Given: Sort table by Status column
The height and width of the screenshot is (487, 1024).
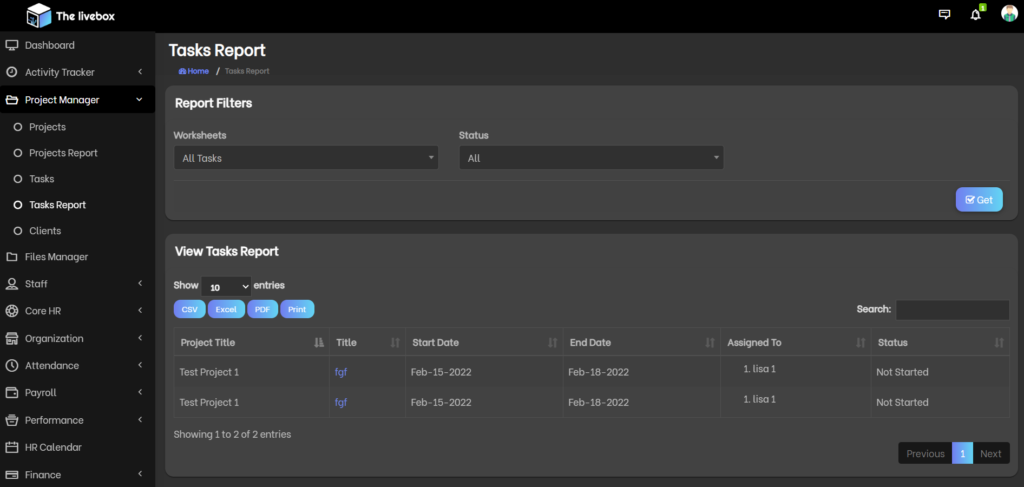Looking at the screenshot, I should coord(939,342).
